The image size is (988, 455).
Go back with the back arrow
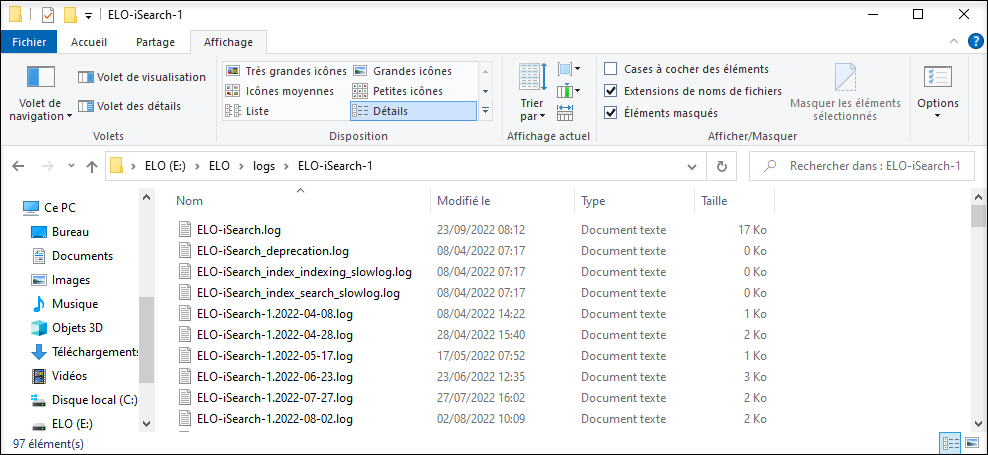[18, 166]
